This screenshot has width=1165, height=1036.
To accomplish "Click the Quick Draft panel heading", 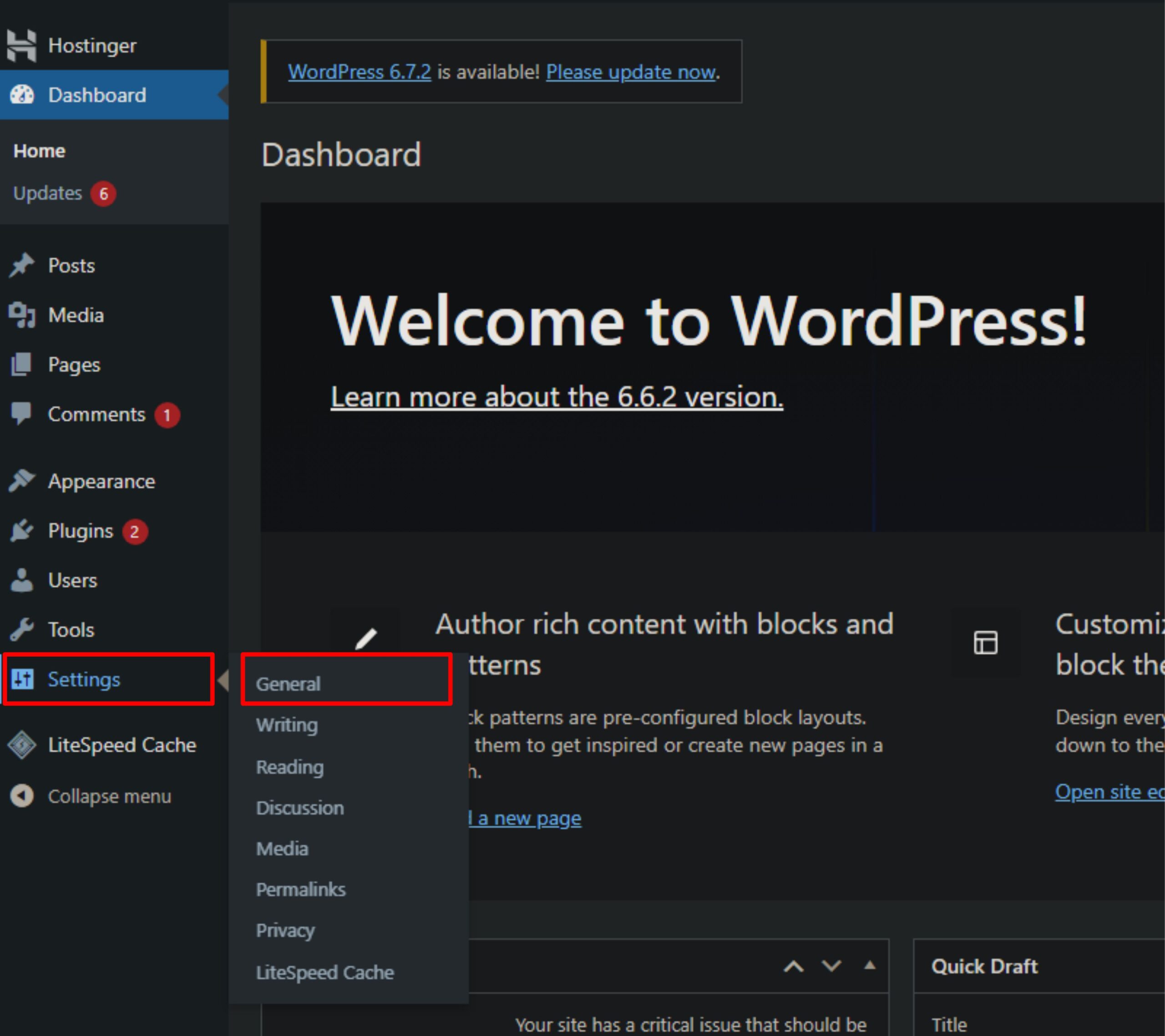I will pyautogui.click(x=984, y=966).
